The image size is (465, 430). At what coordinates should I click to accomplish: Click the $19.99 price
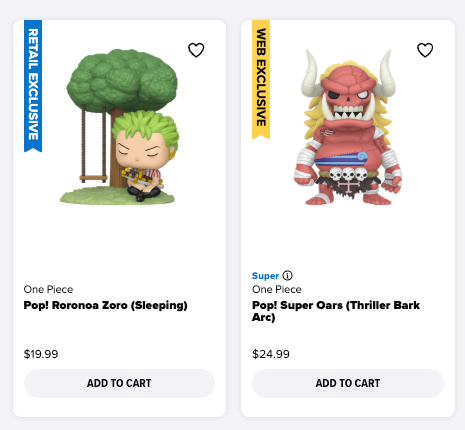pyautogui.click(x=41, y=354)
